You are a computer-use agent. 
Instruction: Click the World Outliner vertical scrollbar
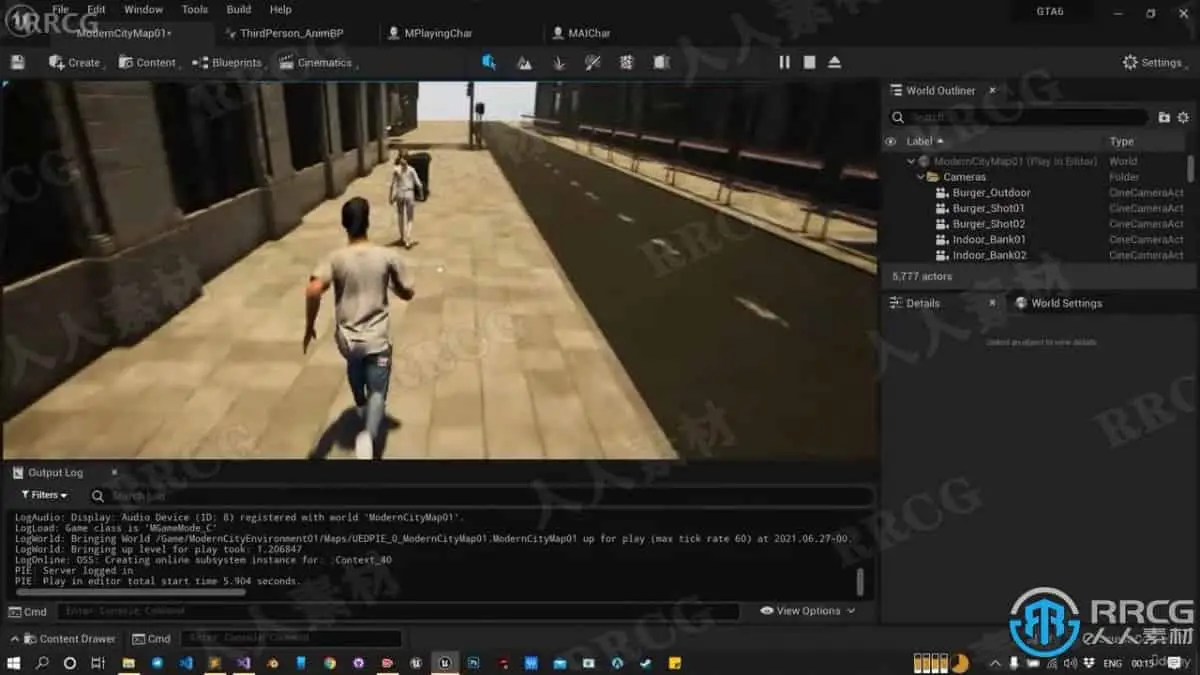pos(1190,168)
